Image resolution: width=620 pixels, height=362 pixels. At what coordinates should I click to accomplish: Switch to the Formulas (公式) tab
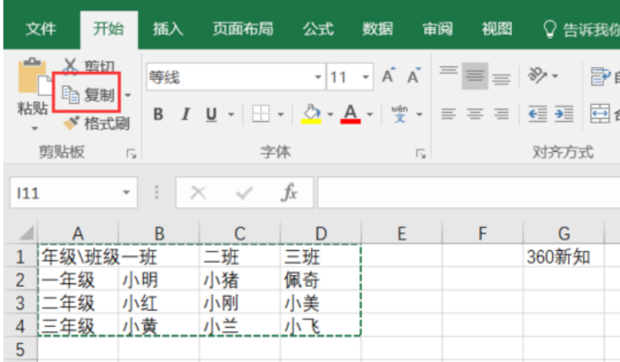tap(318, 29)
